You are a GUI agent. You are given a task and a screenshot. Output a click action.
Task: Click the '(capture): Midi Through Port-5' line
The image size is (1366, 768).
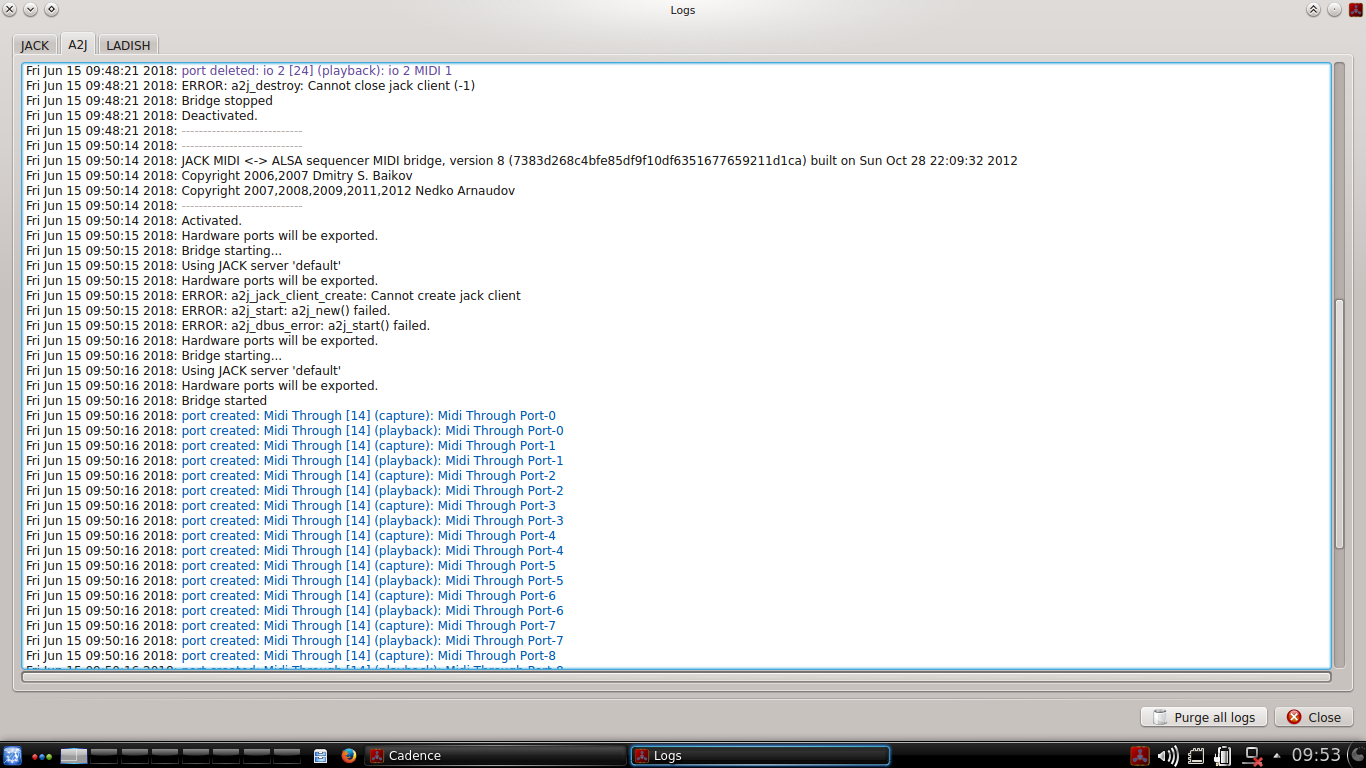click(x=291, y=566)
